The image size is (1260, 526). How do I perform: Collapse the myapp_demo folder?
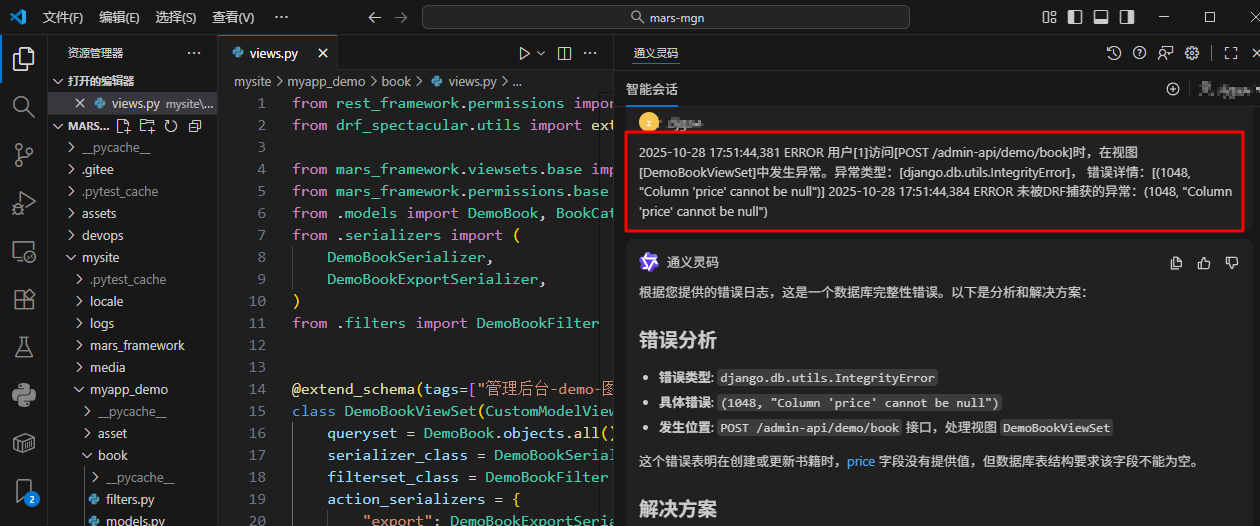point(128,389)
